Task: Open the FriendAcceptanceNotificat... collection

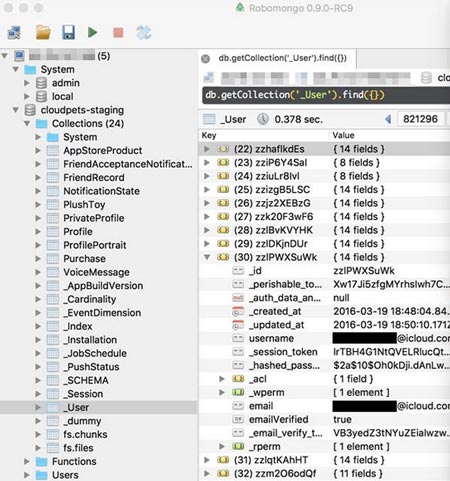Action: [128, 164]
